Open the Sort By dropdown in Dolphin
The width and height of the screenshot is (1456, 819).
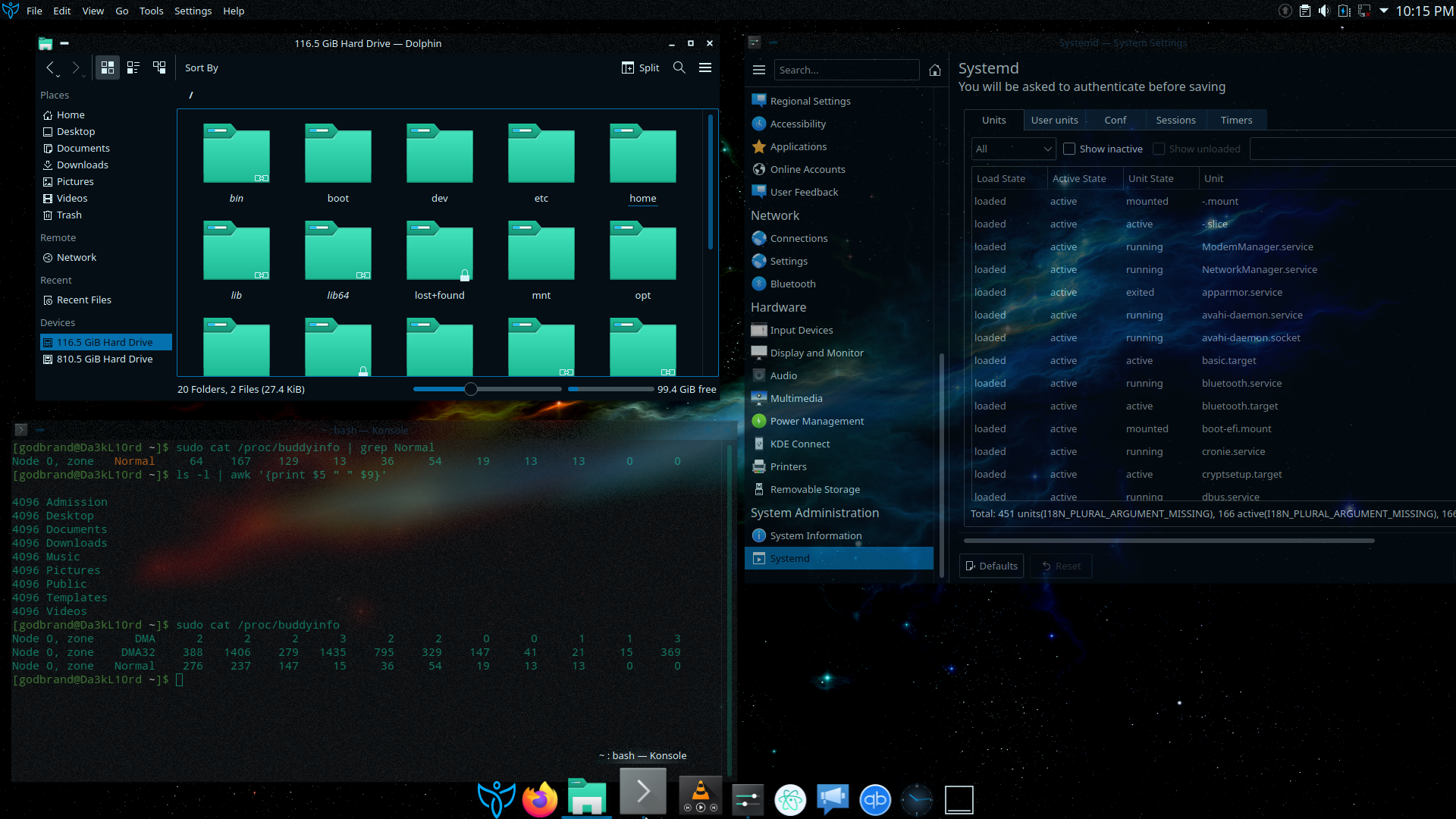click(x=201, y=67)
